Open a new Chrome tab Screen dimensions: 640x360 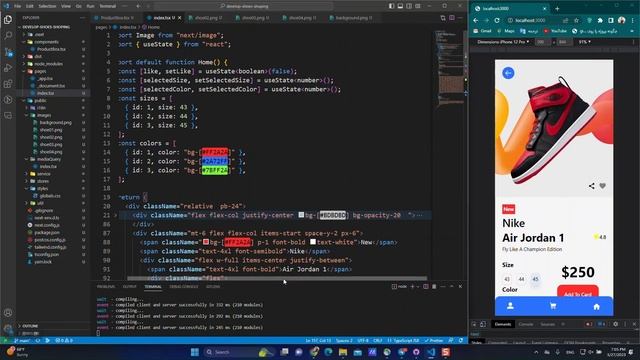557,9
